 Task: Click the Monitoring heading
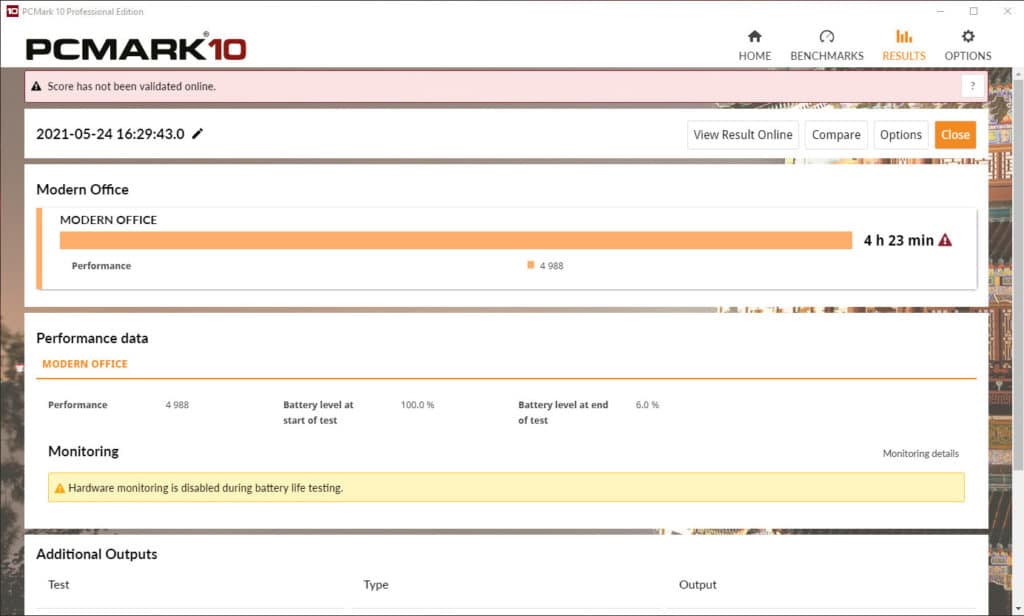[x=84, y=451]
